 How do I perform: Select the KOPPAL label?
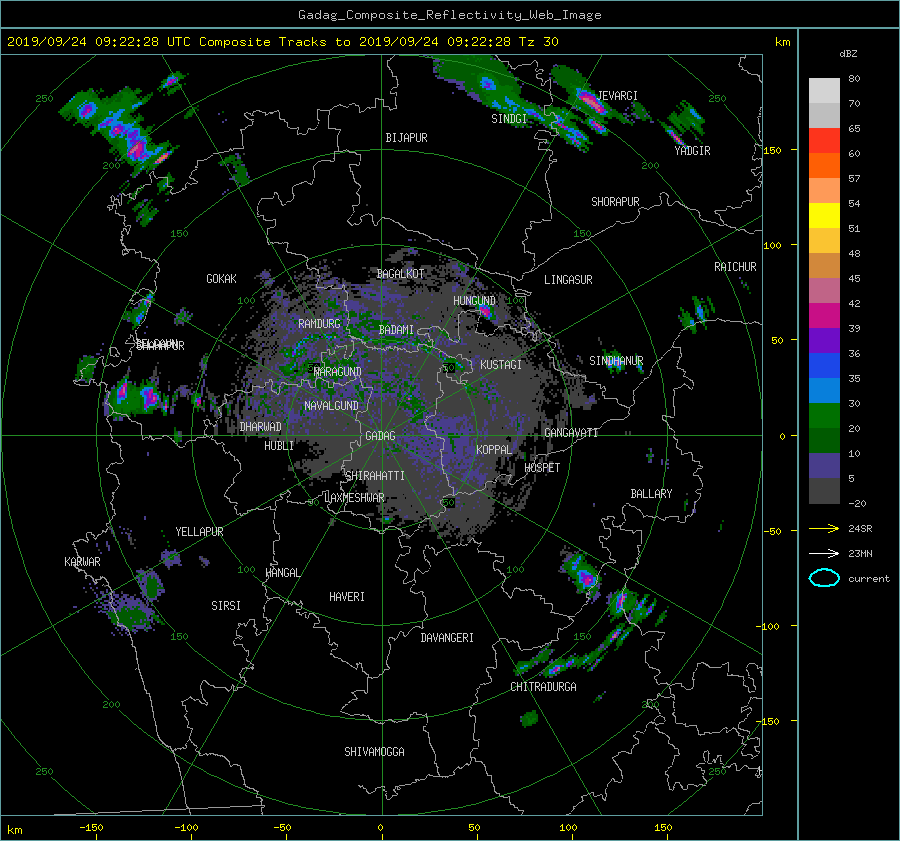(494, 450)
